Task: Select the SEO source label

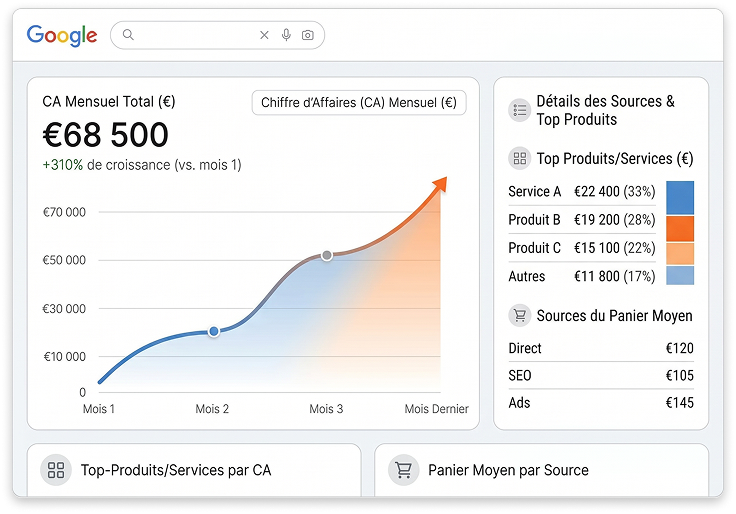Action: coord(520,376)
